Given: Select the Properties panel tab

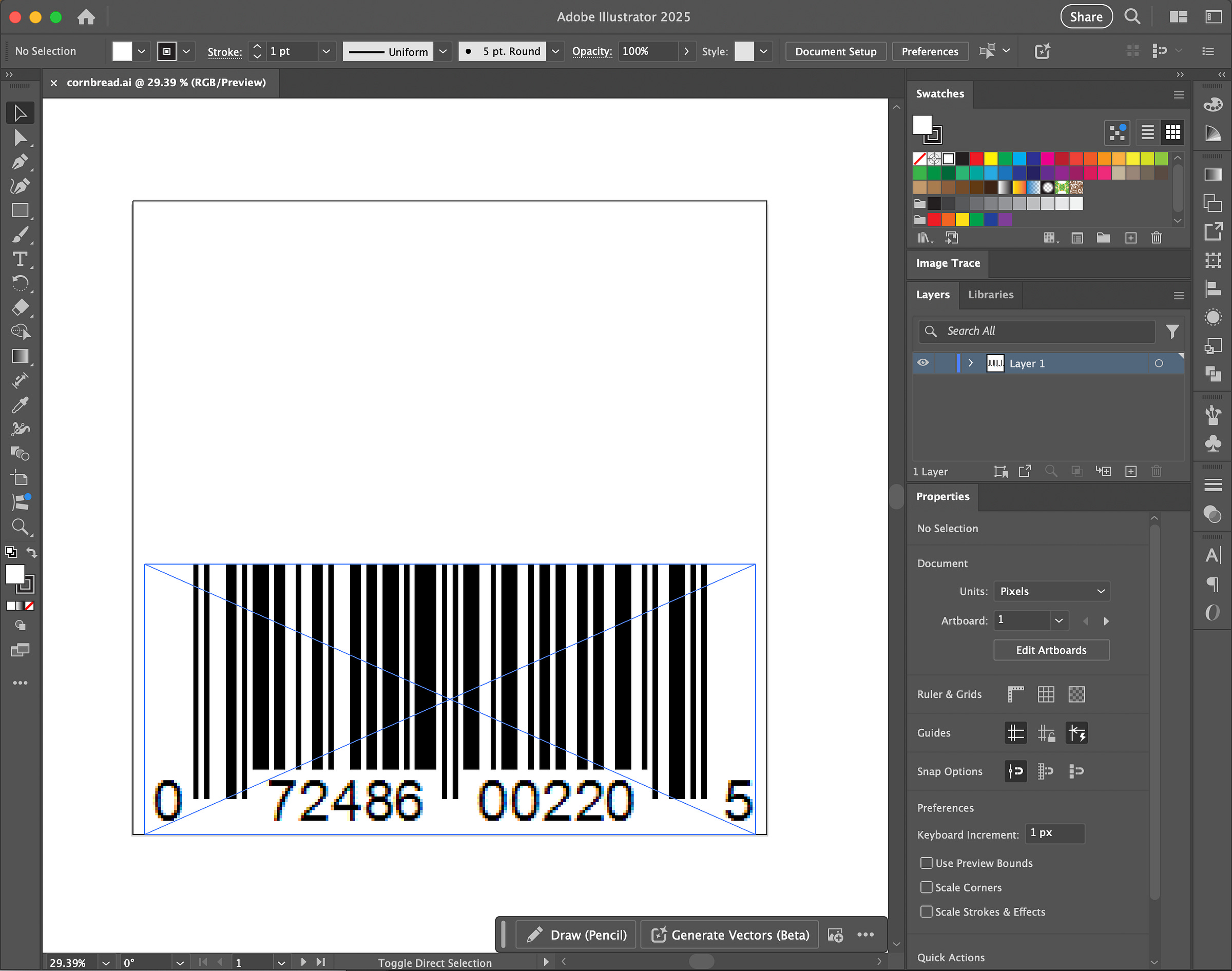Looking at the screenshot, I should pos(942,496).
